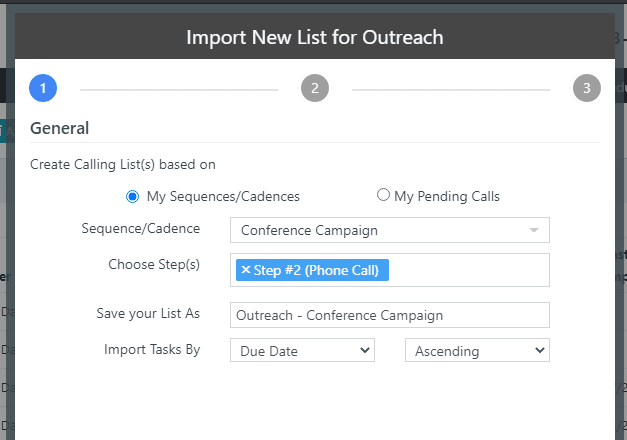Click the General section heading

click(59, 128)
